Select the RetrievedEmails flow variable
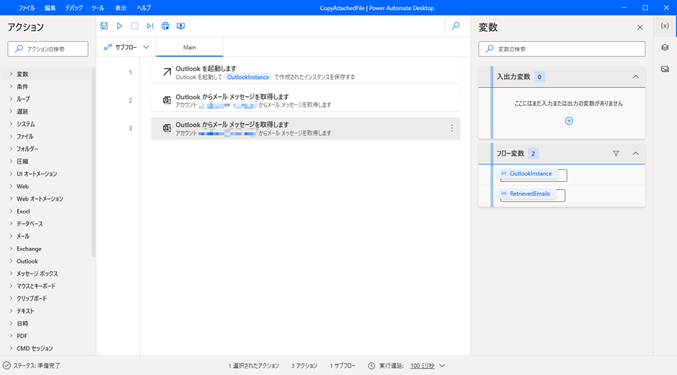Screen dimensions: 677x375 pos(530,194)
